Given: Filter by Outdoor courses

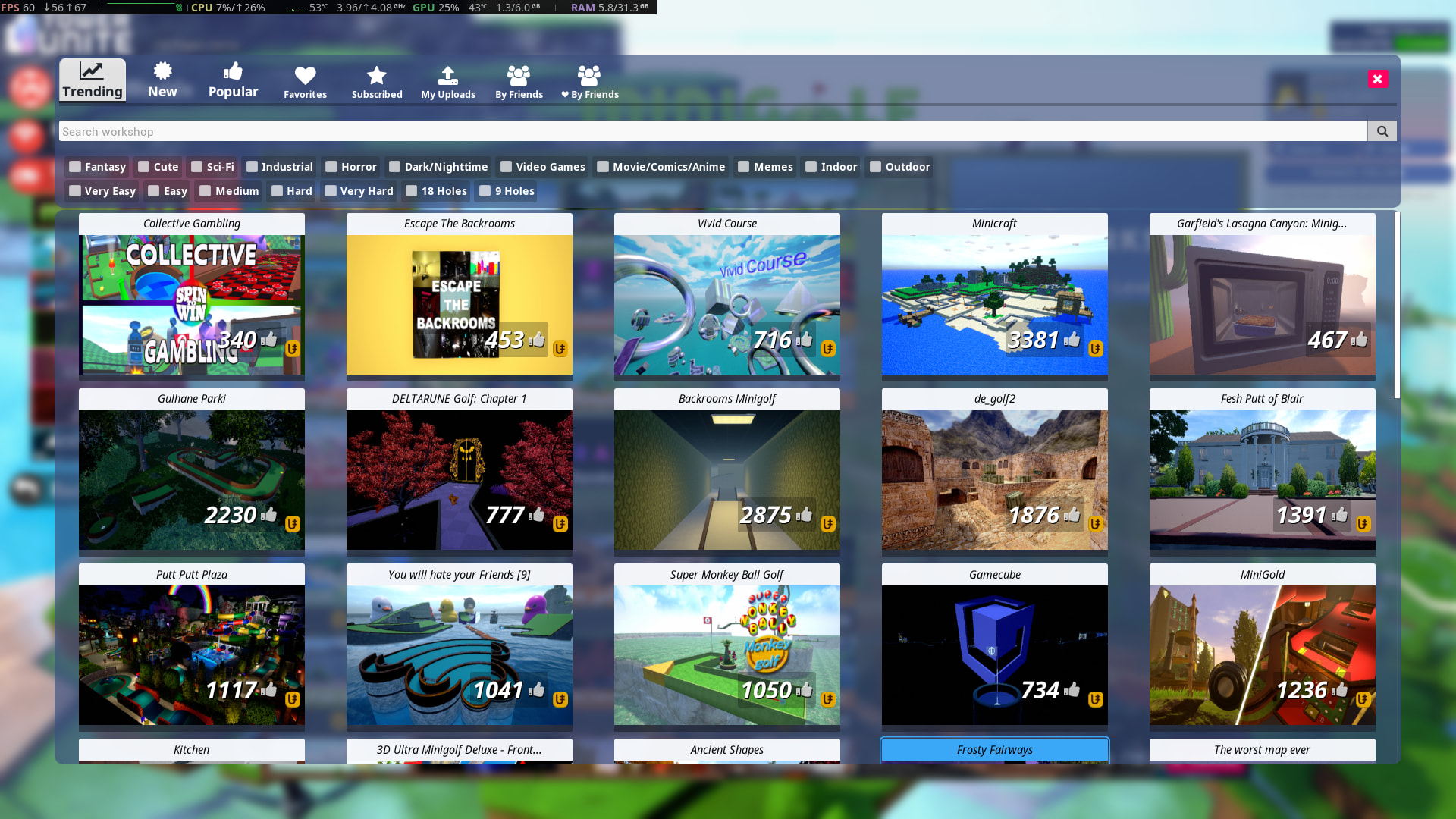Looking at the screenshot, I should pos(875,167).
